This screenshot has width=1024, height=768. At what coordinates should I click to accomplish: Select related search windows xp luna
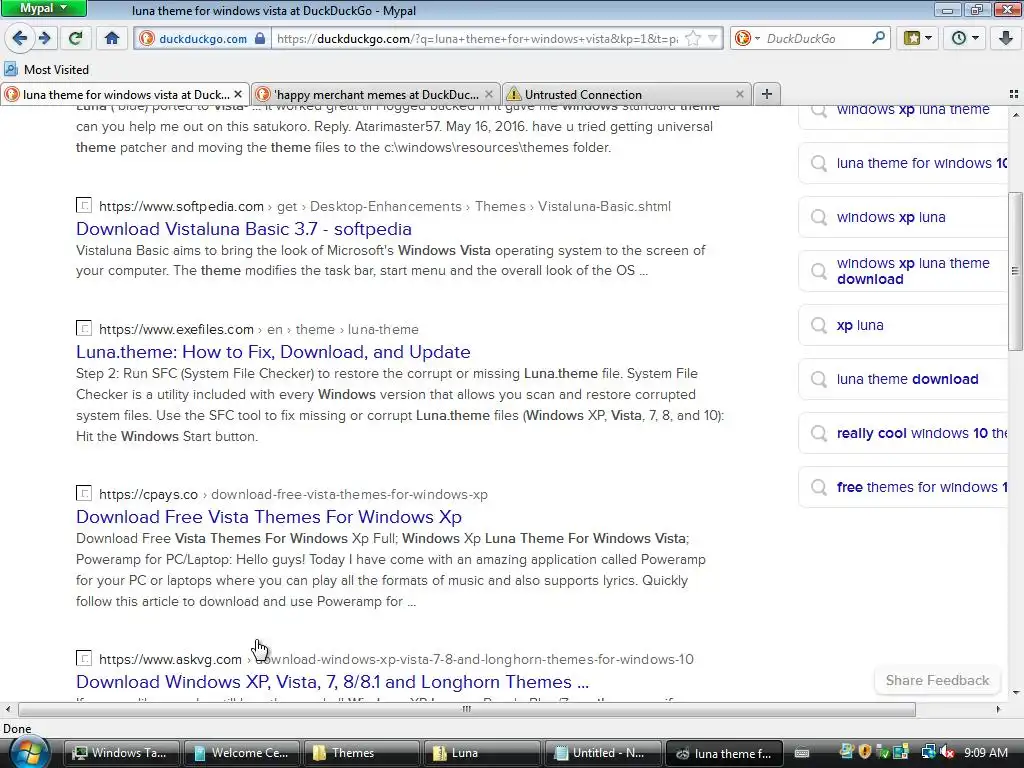click(x=903, y=217)
